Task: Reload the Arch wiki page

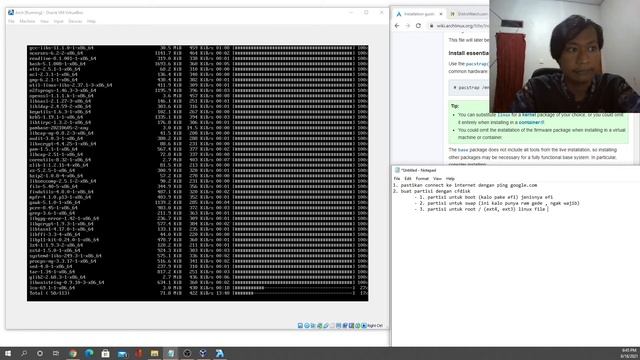Action: (x=418, y=26)
